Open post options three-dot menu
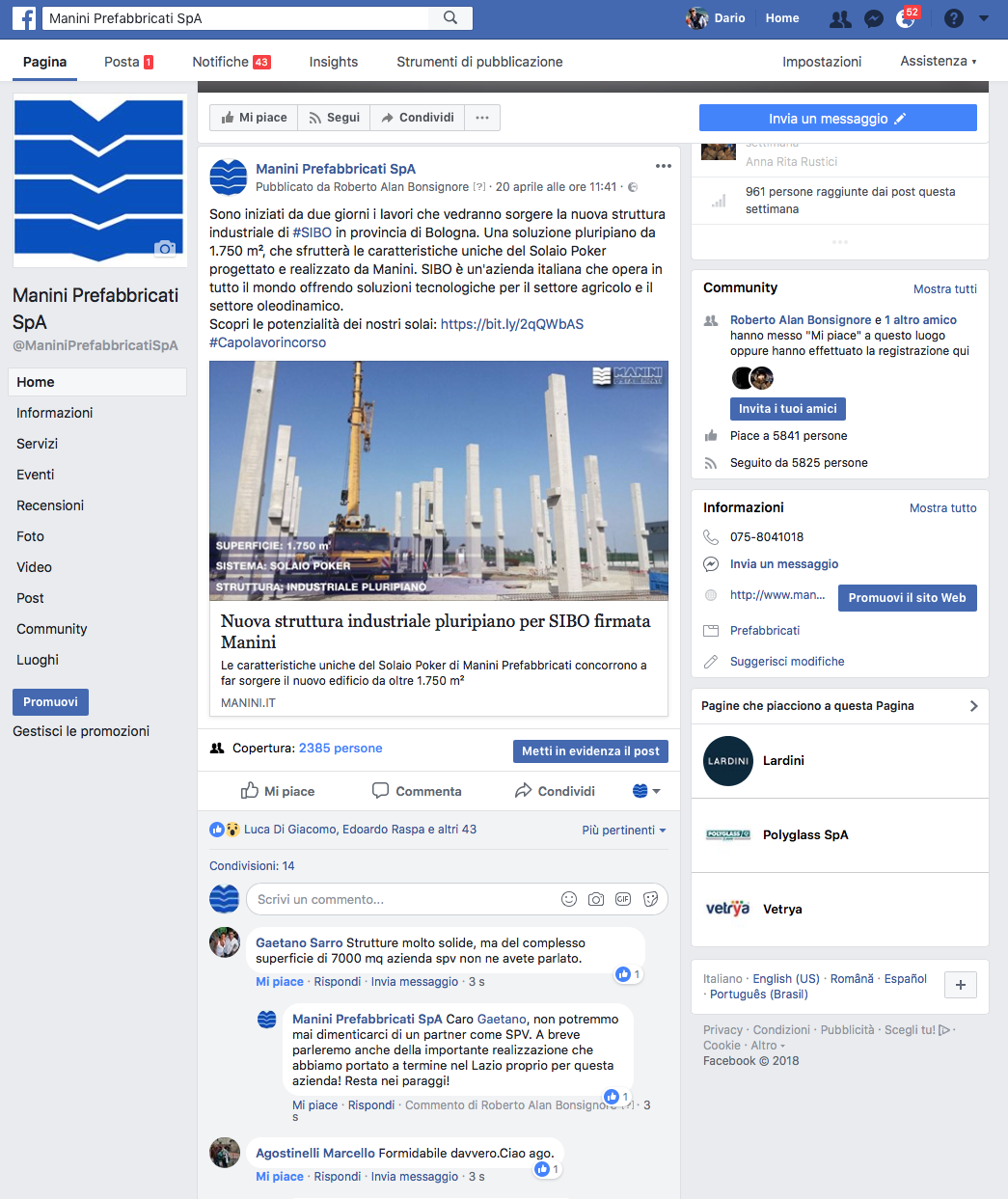The height and width of the screenshot is (1199, 1008). click(664, 166)
